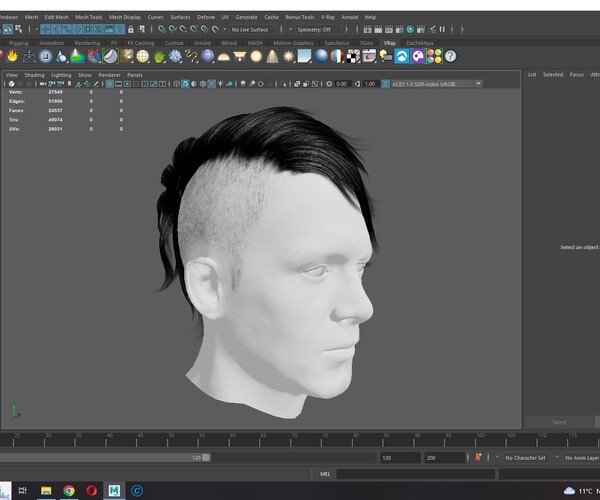Create a V-Ray dome light from shelf
Screen dimensions: 600x500
point(223,57)
